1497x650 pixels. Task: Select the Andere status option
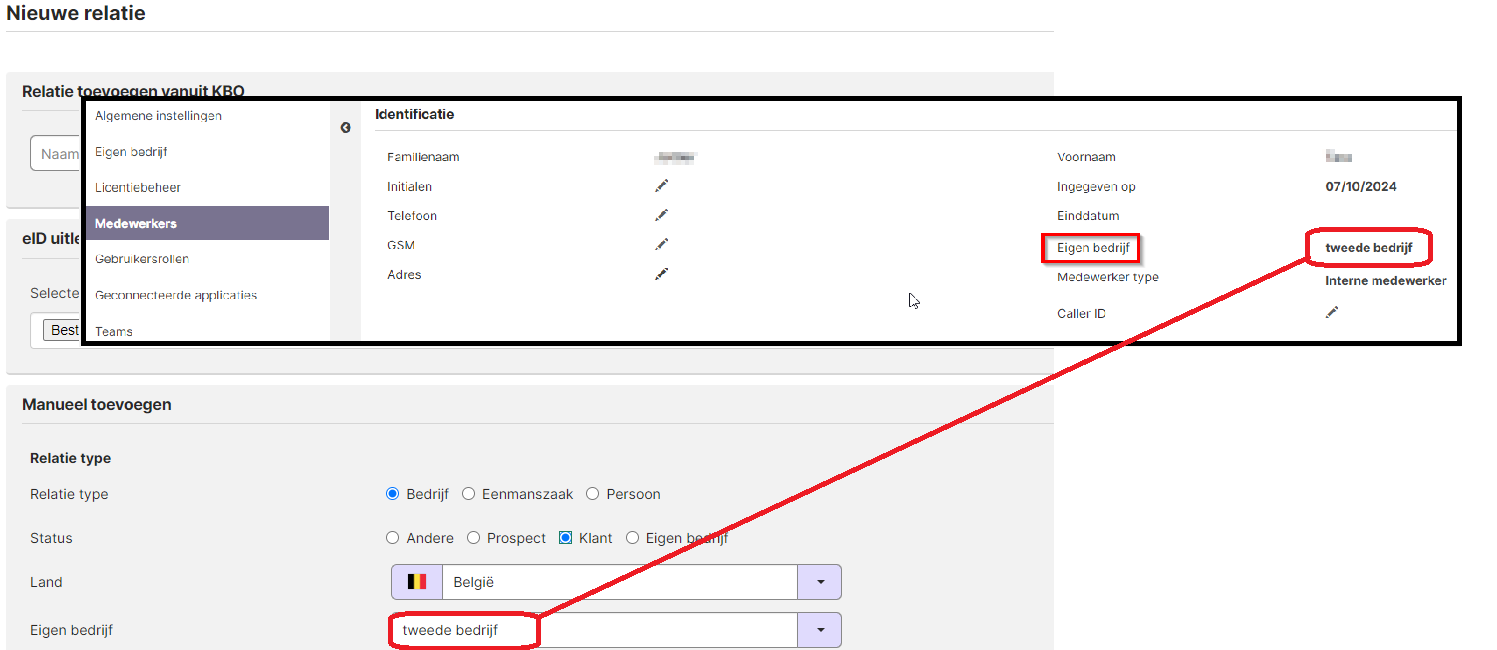[393, 538]
